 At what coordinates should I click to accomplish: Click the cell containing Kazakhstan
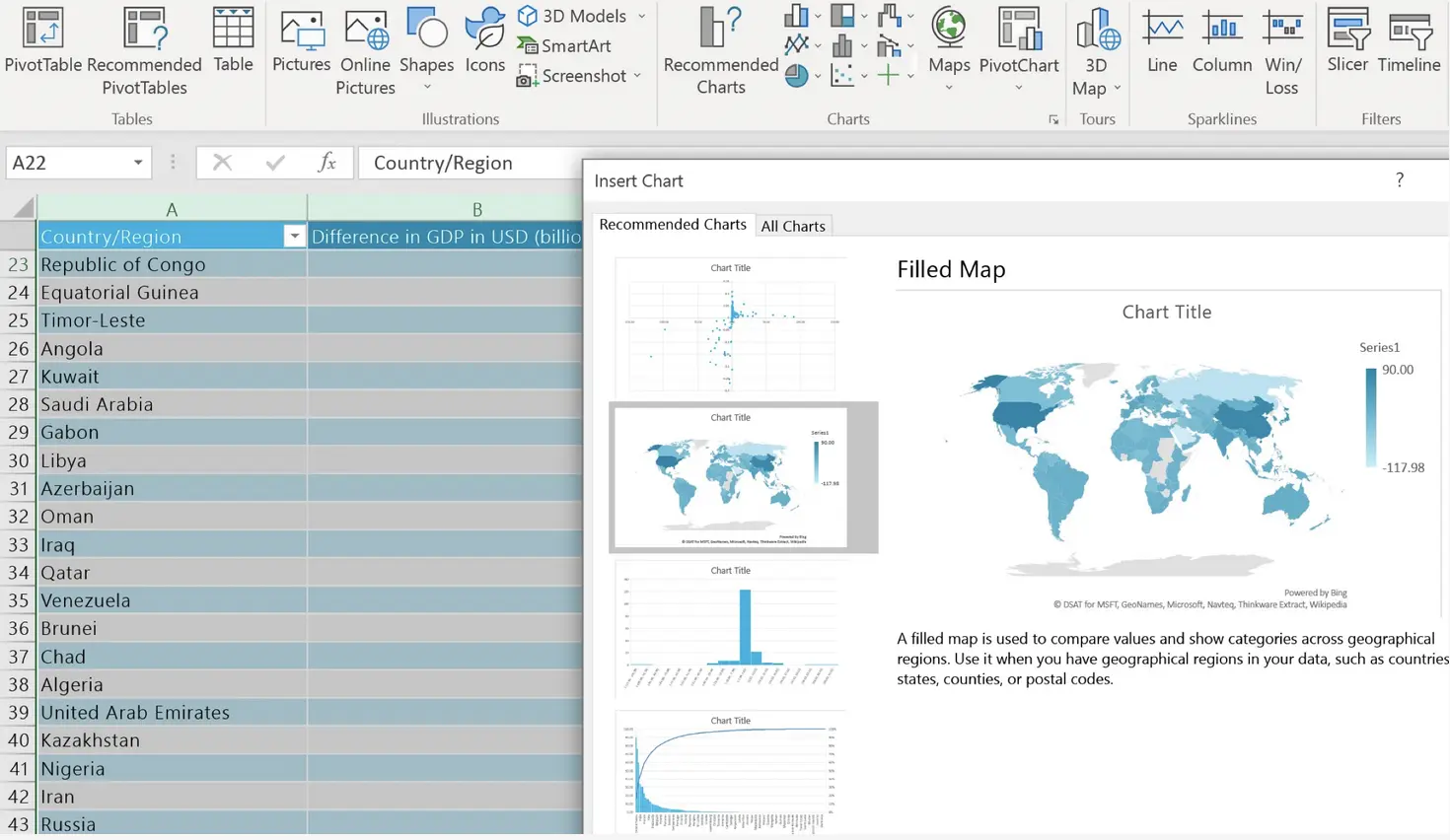tap(172, 740)
